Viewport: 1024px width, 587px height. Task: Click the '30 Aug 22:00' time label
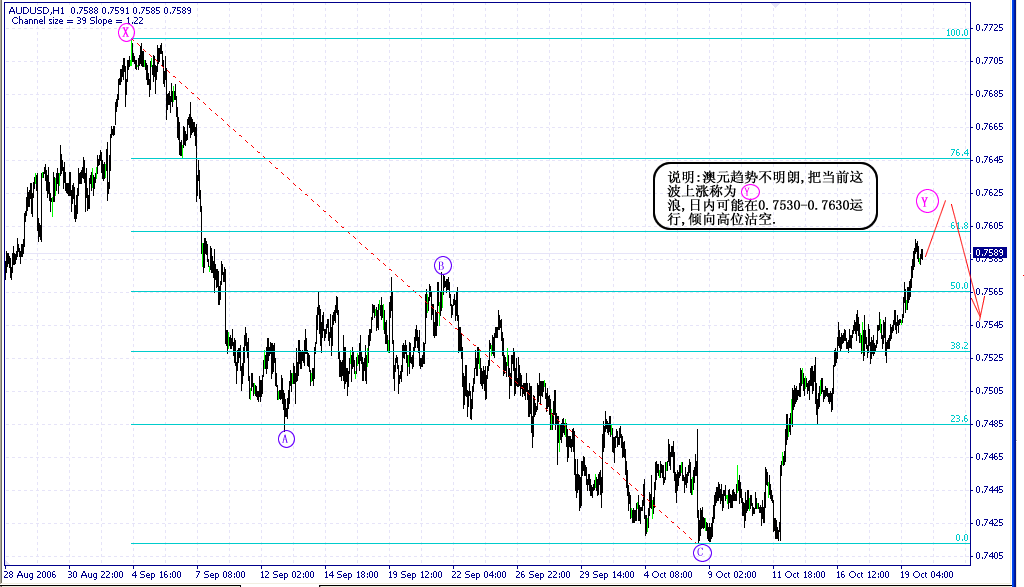coord(95,575)
